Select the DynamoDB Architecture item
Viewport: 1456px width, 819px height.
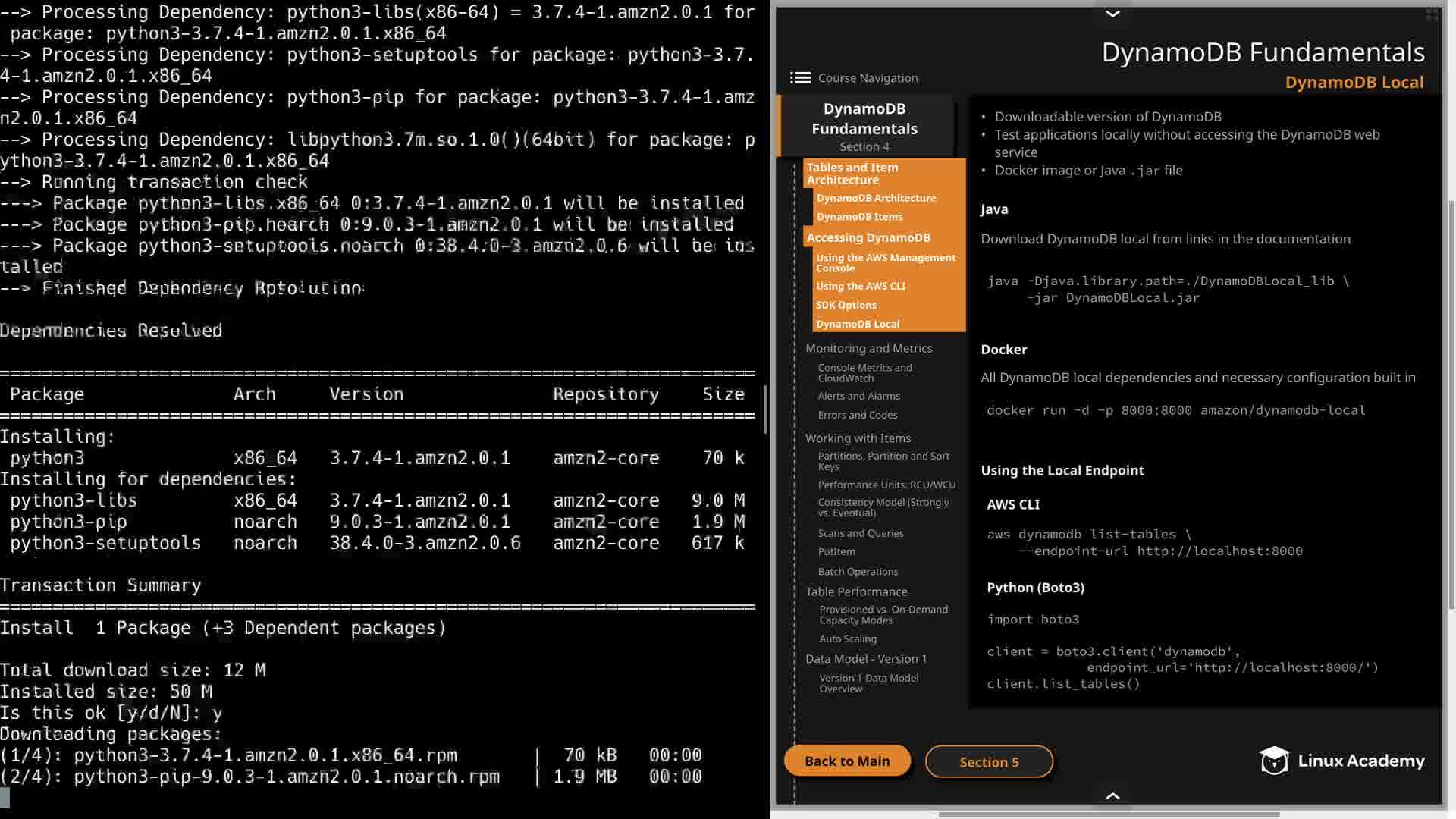tap(876, 198)
